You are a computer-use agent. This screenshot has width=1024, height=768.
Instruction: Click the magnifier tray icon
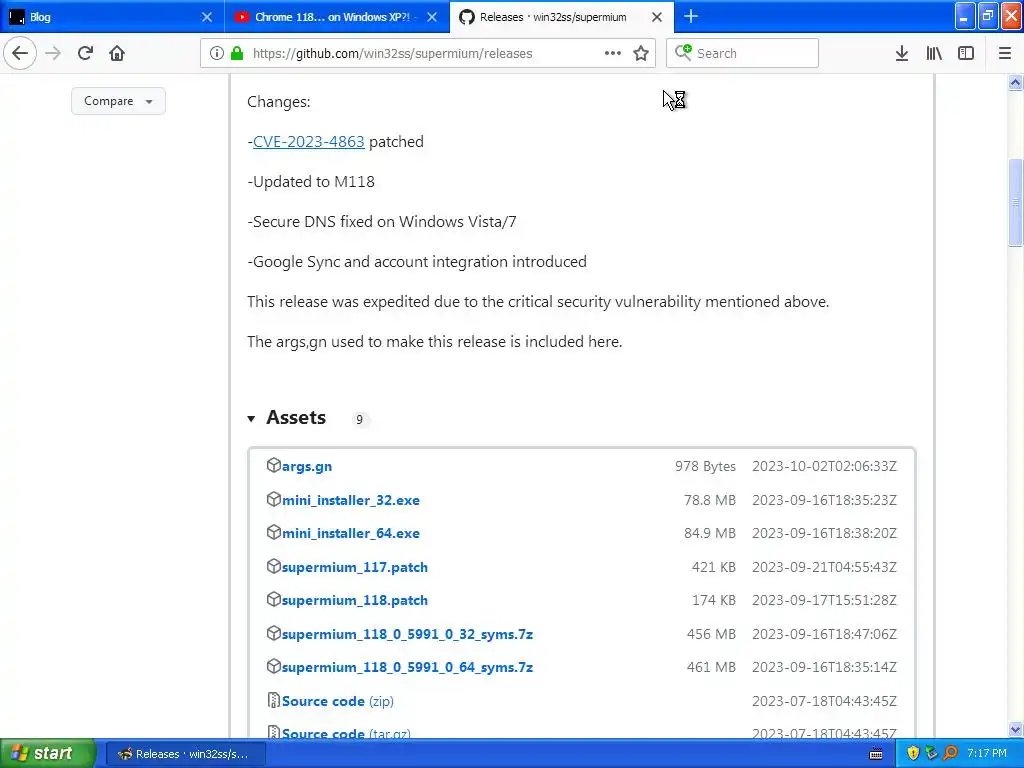[x=950, y=754]
